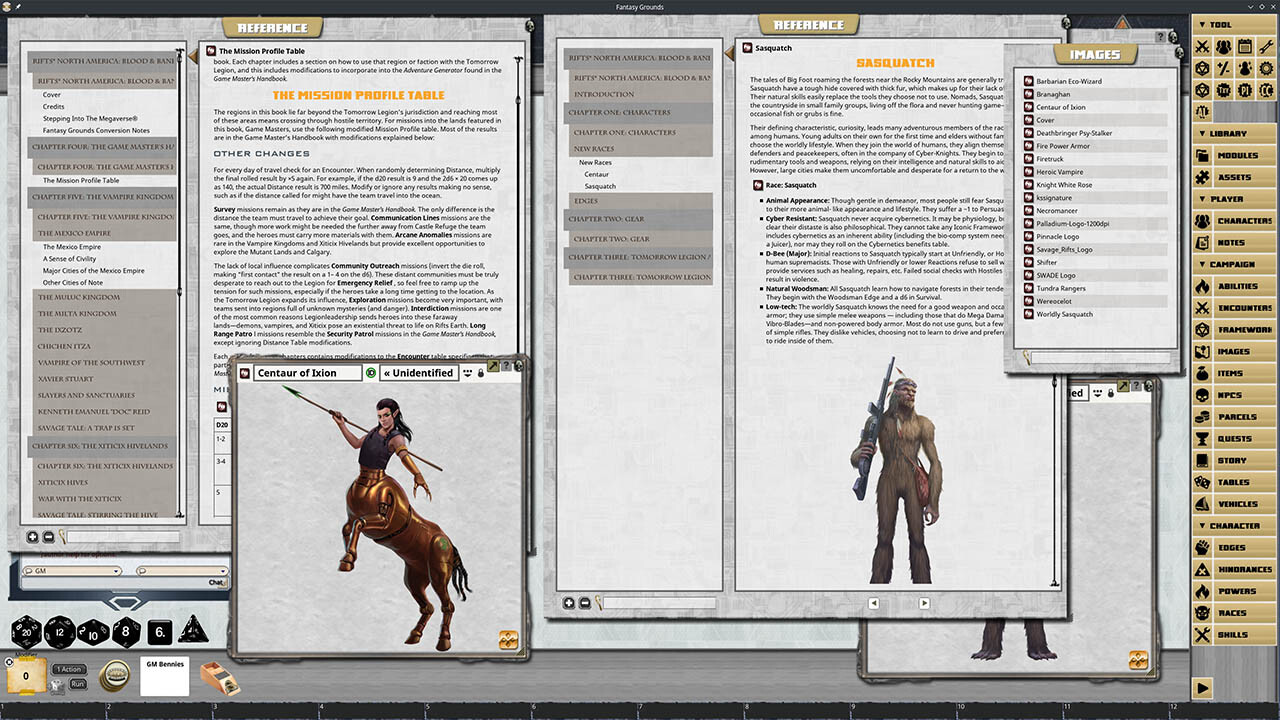Open The Mexico Empire reference page

coord(71,246)
